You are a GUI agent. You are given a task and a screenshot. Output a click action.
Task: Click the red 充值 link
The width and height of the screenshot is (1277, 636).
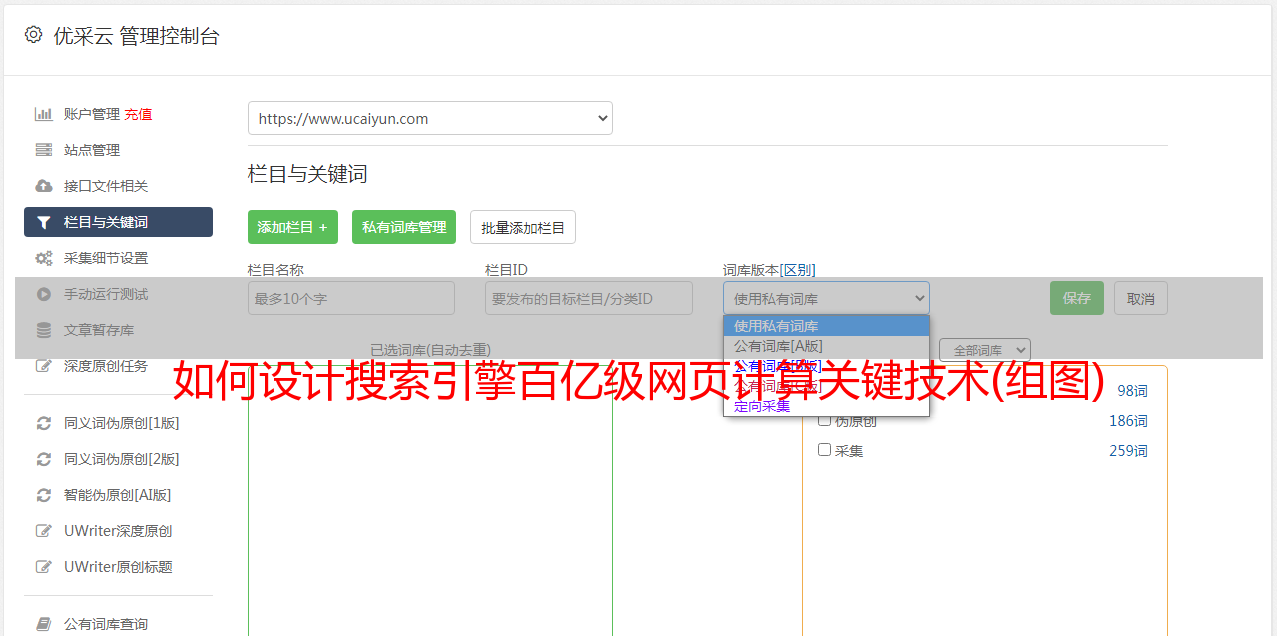pyautogui.click(x=138, y=114)
